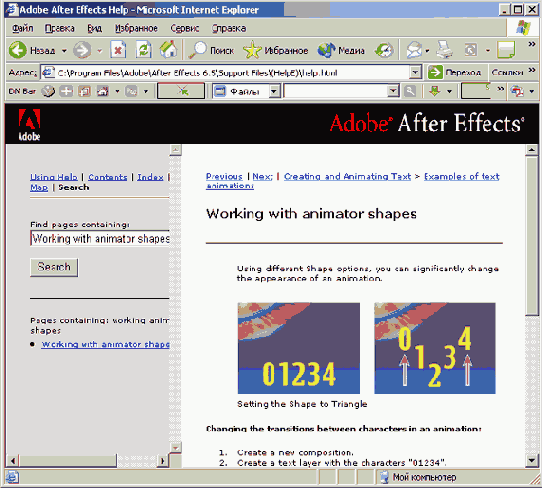
Task: Click the Edit page toolbar icon
Action: (471, 50)
